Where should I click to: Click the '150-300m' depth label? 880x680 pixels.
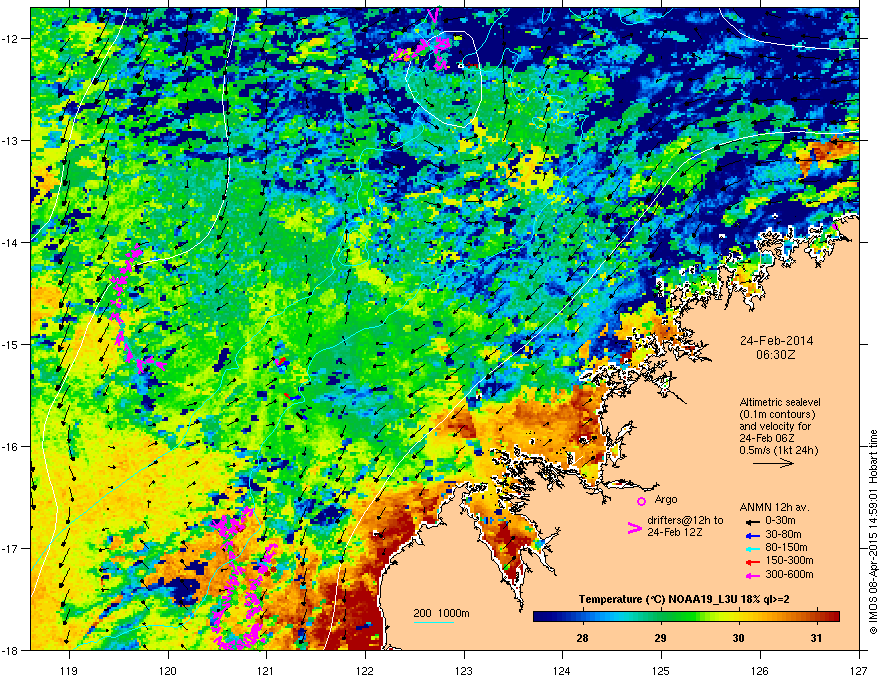coord(789,560)
